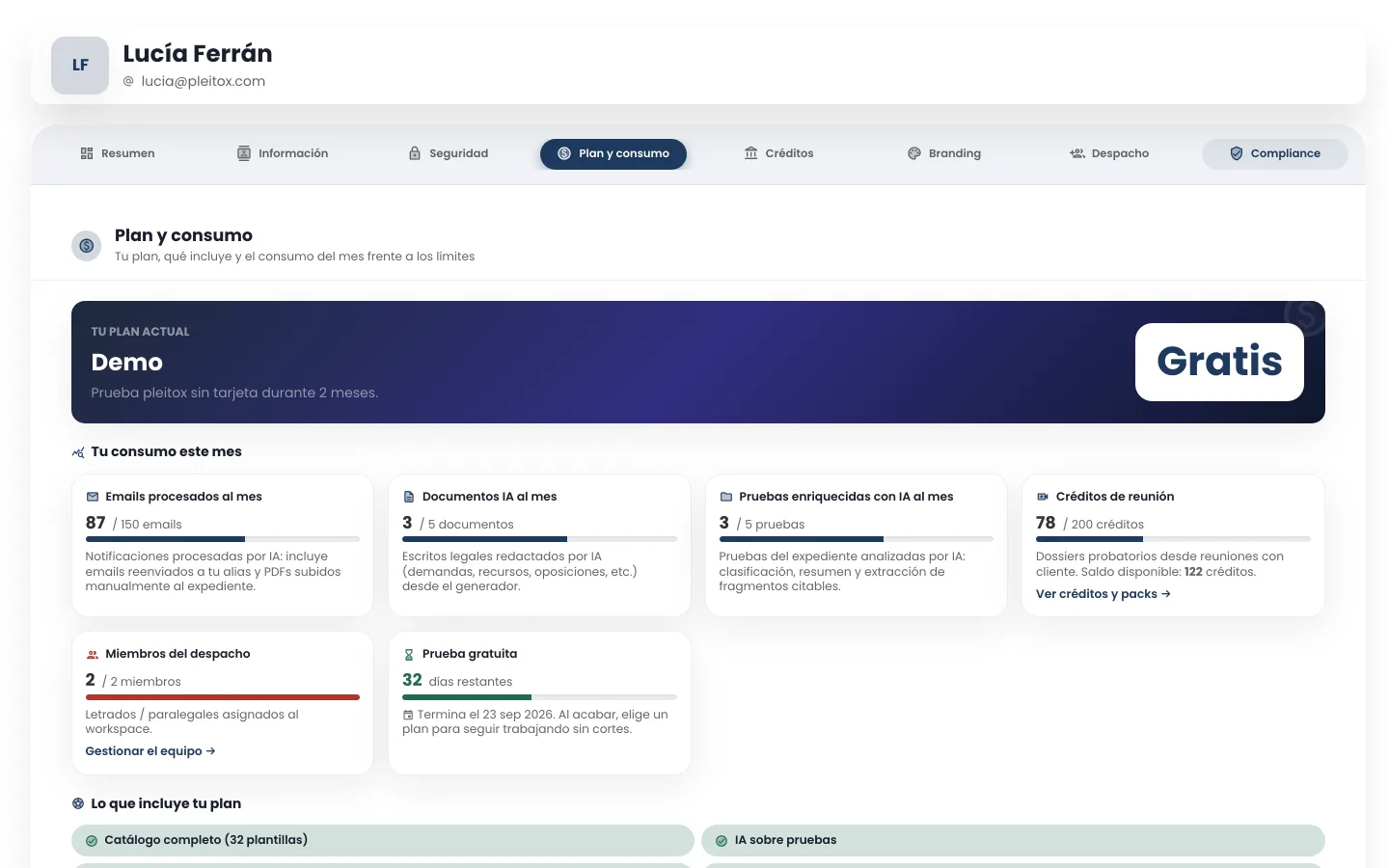Select the IA sobre pruebas feature
Image resolution: width=1389 pixels, height=868 pixels.
point(1013,840)
